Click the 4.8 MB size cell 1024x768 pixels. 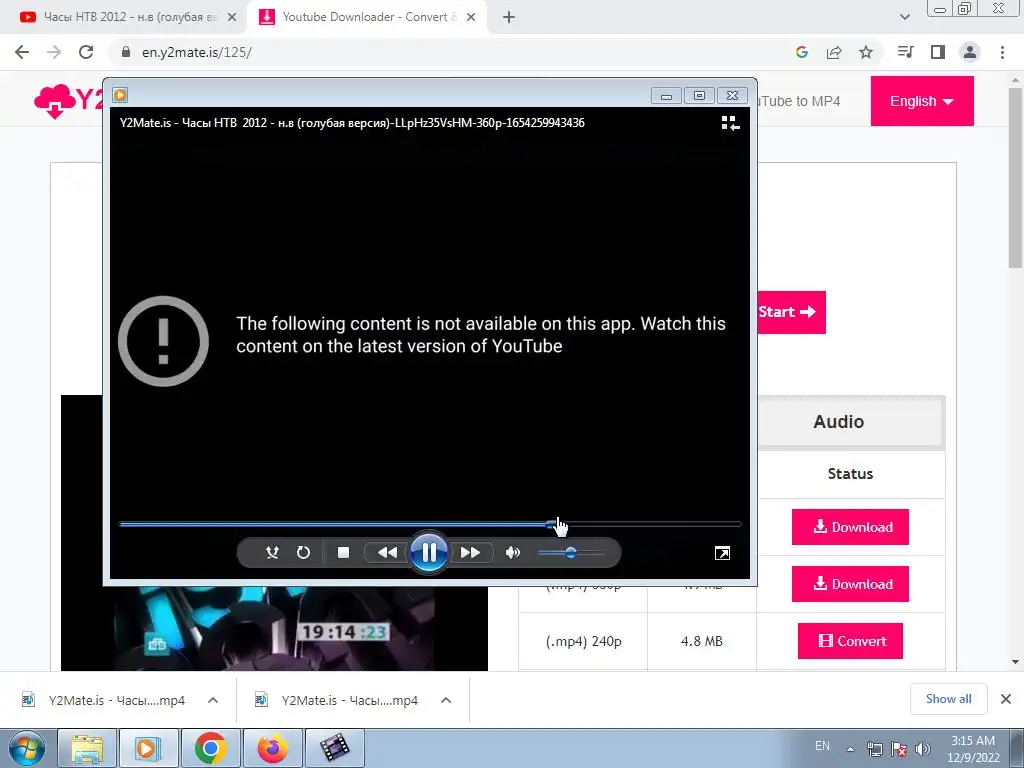coord(701,641)
